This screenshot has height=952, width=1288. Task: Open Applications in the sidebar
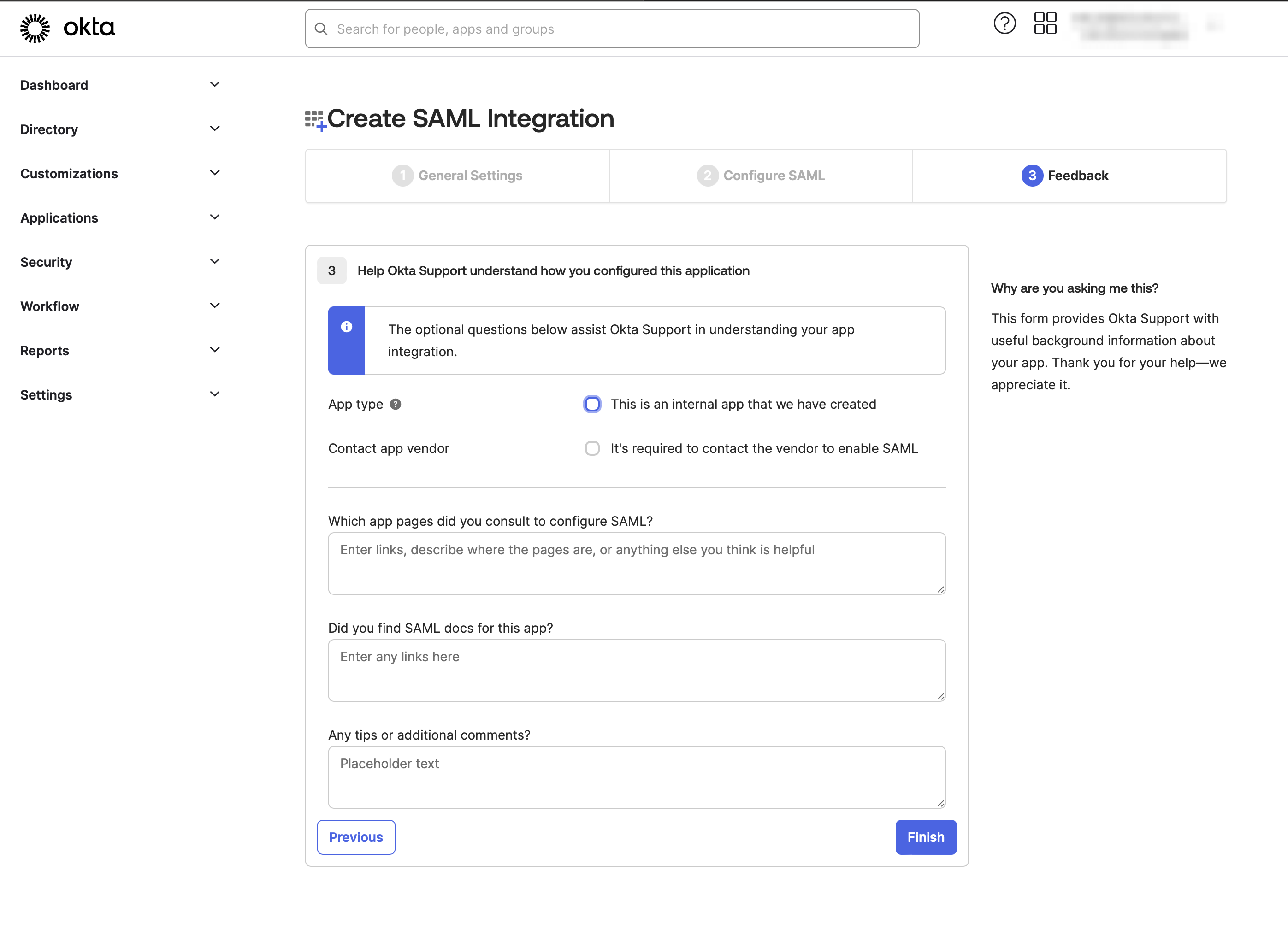(x=59, y=218)
